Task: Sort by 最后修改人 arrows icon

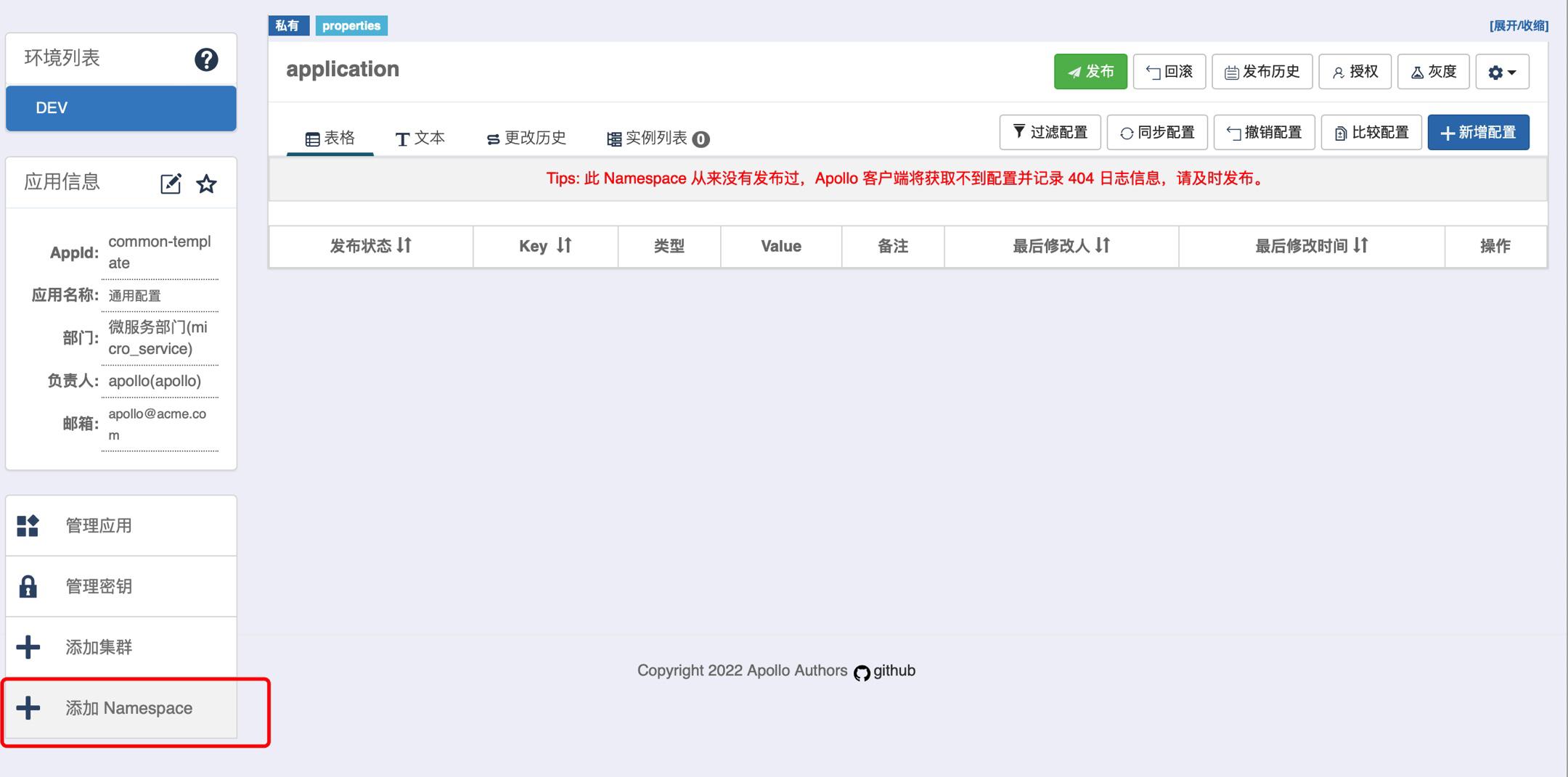Action: (x=1103, y=245)
